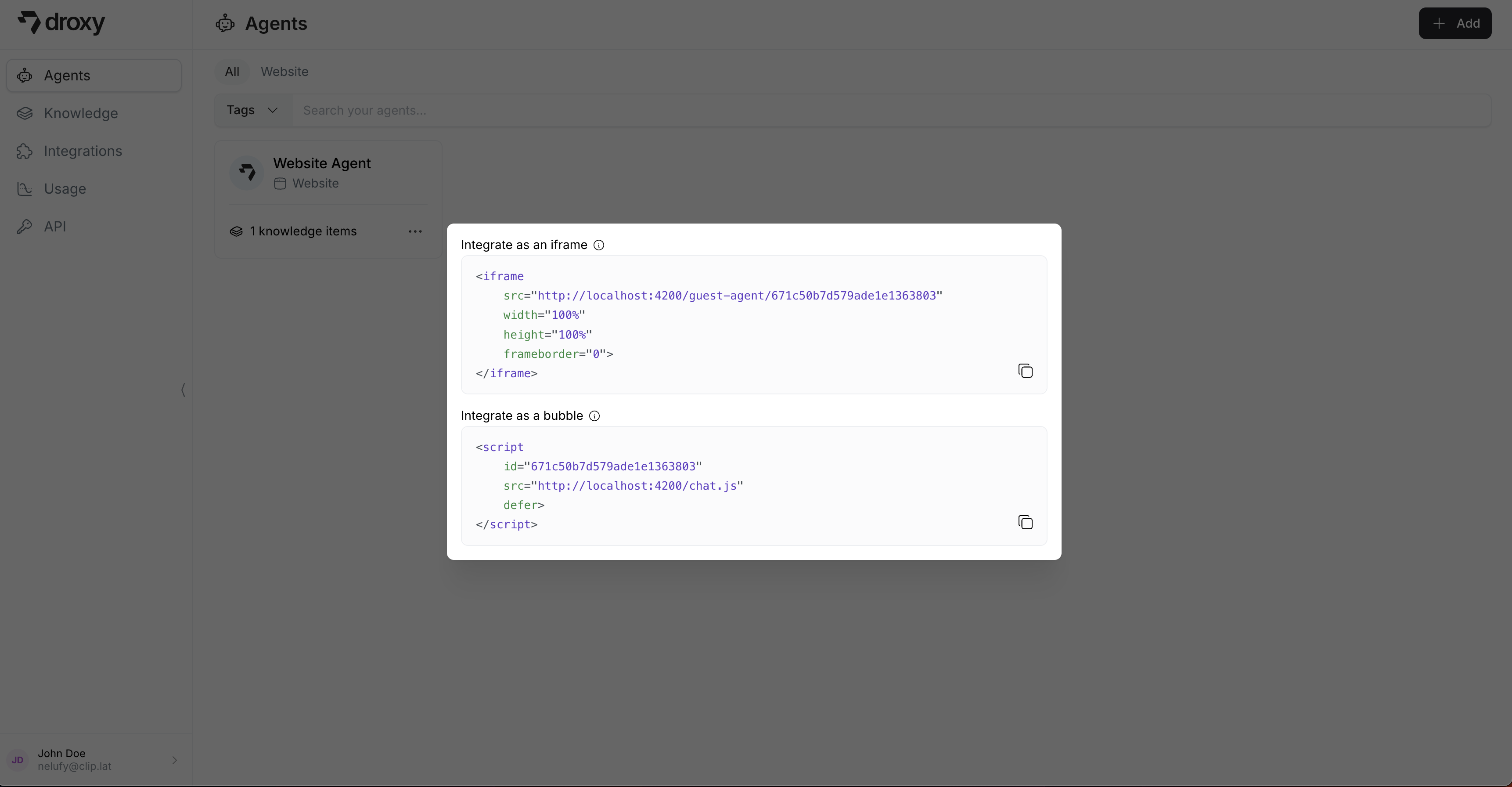The height and width of the screenshot is (787, 1512).
Task: Copy the iframe embed code
Action: [x=1026, y=370]
